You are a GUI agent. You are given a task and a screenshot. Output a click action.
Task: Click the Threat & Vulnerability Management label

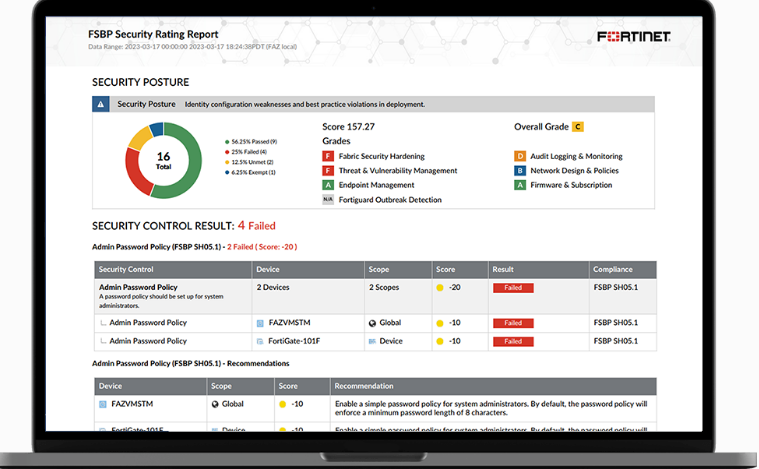[x=398, y=171]
